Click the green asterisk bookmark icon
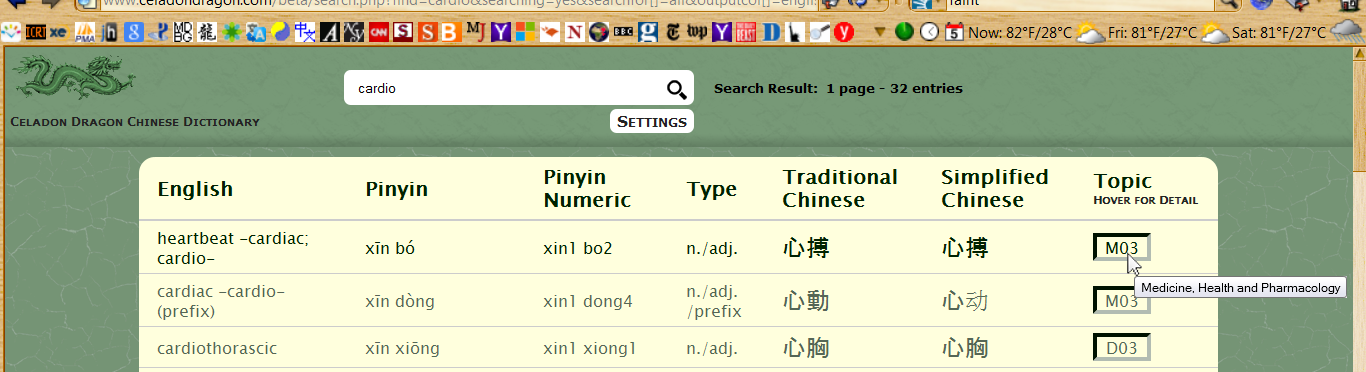This screenshot has height=372, width=1366. (x=232, y=32)
